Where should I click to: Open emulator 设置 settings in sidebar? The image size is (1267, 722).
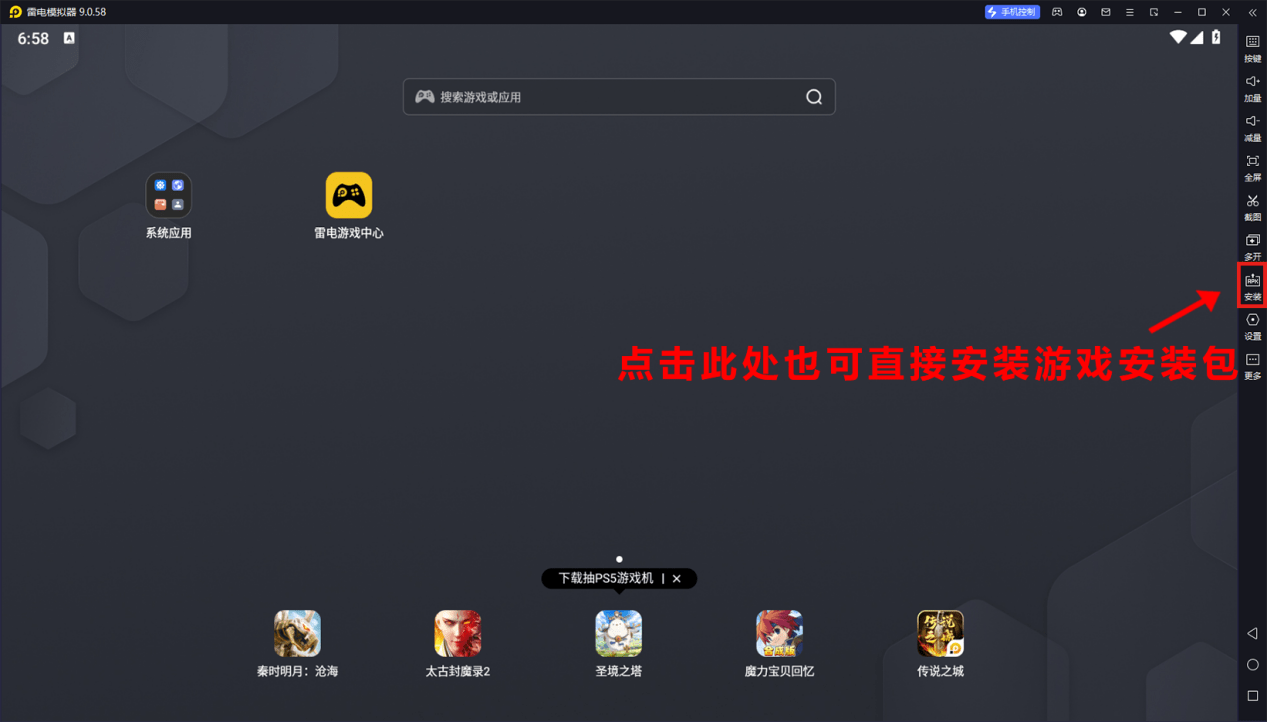(1252, 325)
